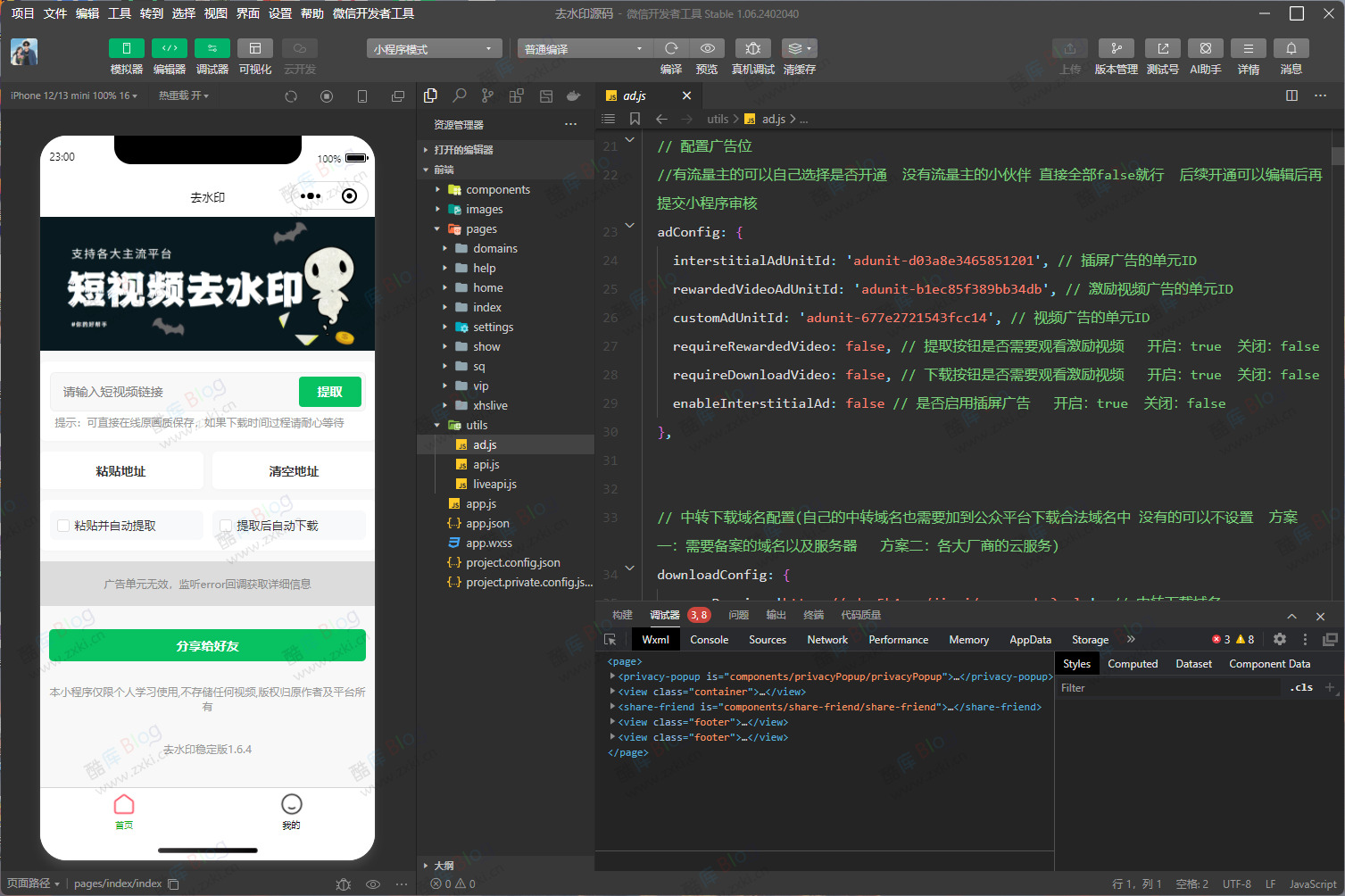Open the 工具 menu in the menu bar
Image resolution: width=1345 pixels, height=896 pixels.
pyautogui.click(x=120, y=13)
